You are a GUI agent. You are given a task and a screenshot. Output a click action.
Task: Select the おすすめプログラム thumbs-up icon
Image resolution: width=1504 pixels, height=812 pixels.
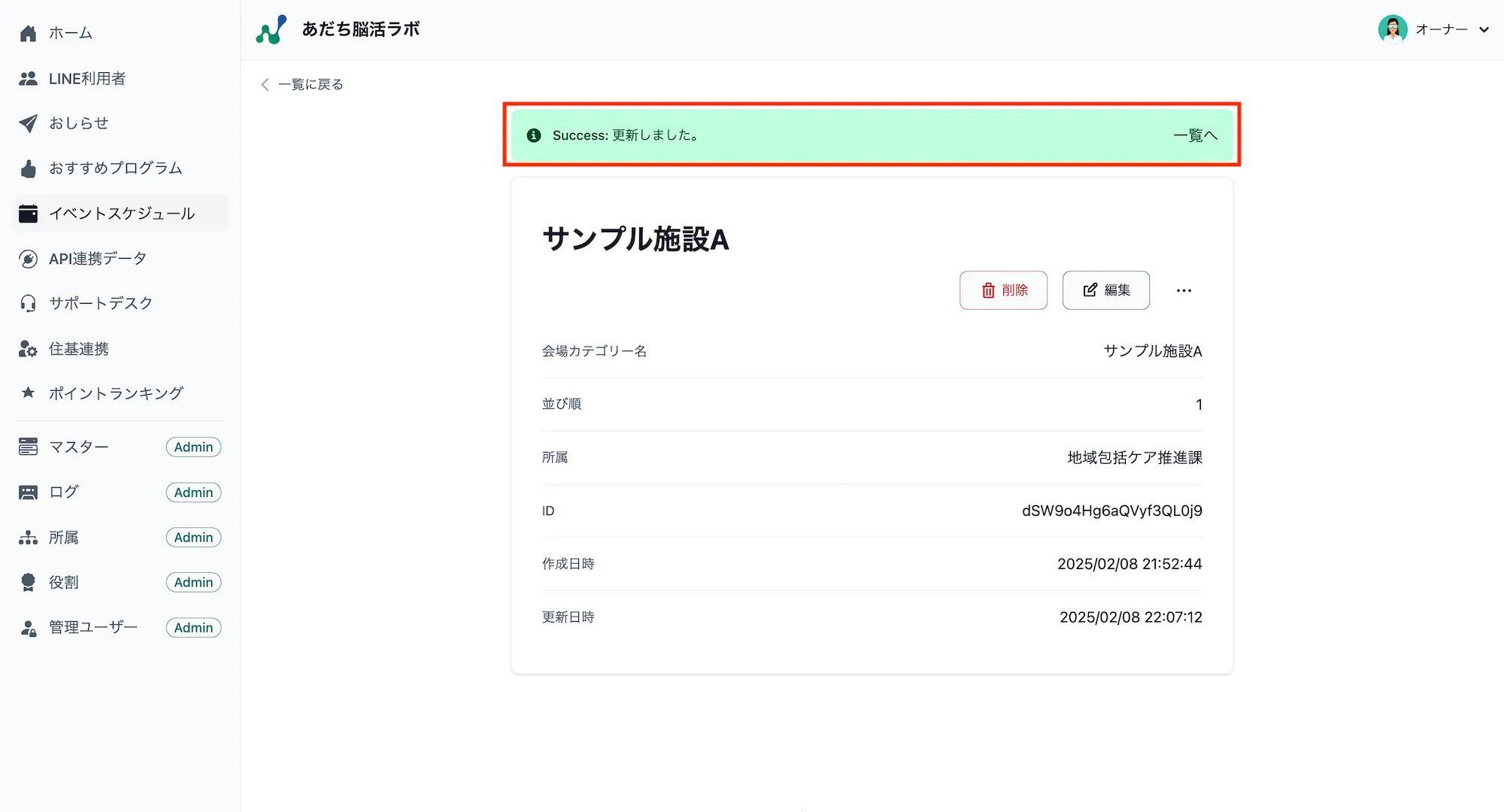pyautogui.click(x=28, y=168)
